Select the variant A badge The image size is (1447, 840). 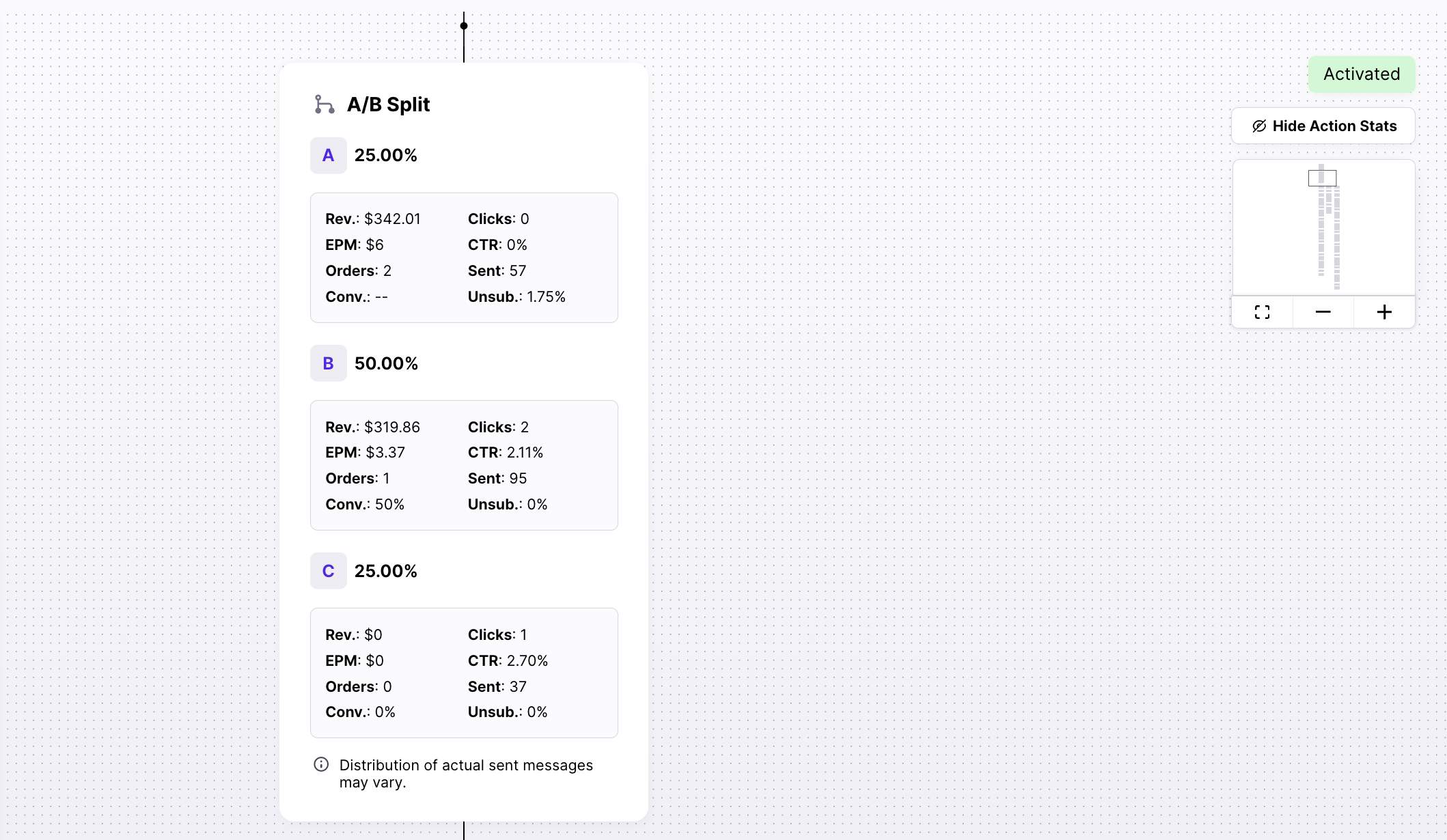pyautogui.click(x=329, y=155)
